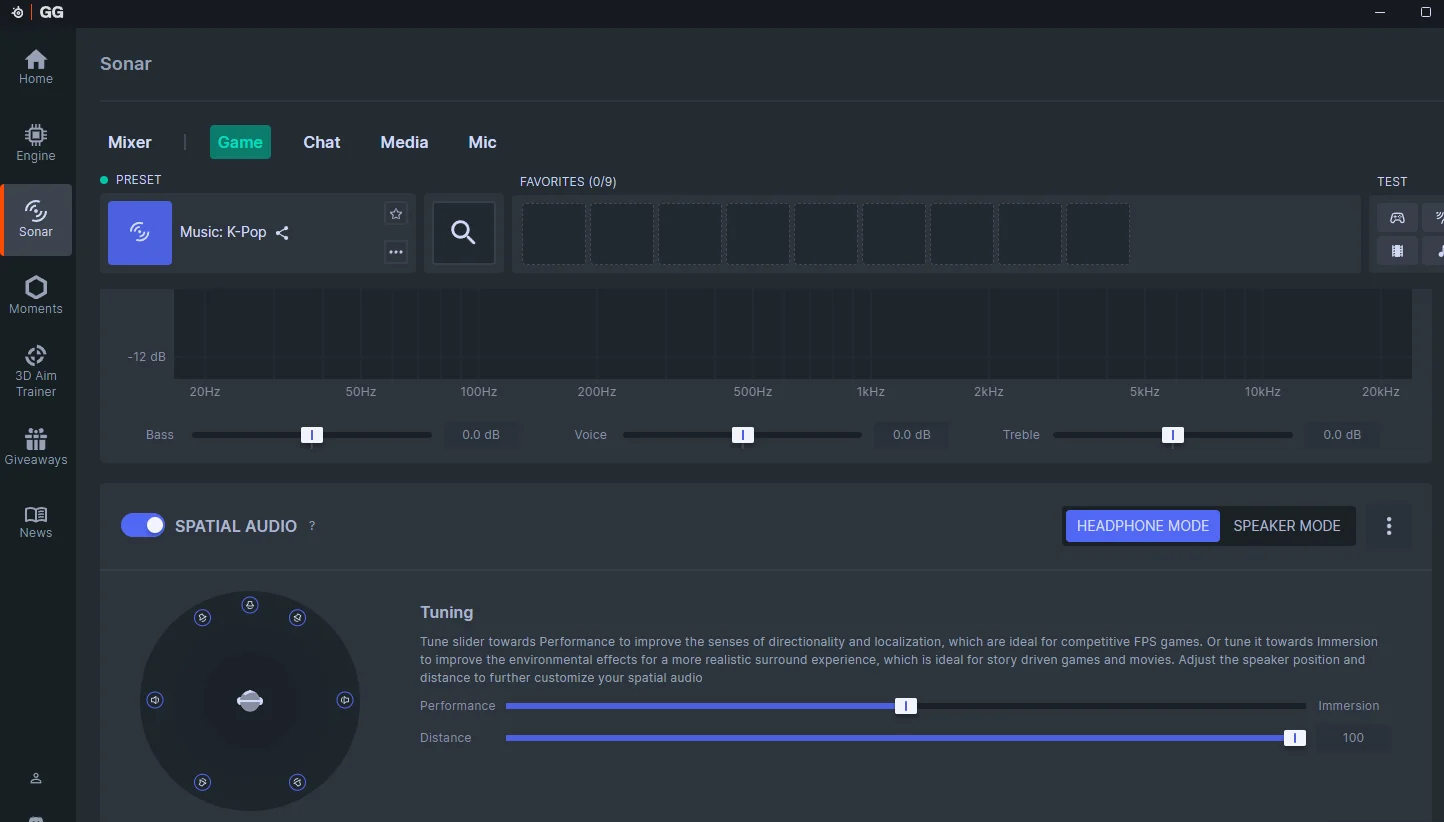Click the PRESET label
Image resolution: width=1444 pixels, height=822 pixels.
pyautogui.click(x=138, y=180)
